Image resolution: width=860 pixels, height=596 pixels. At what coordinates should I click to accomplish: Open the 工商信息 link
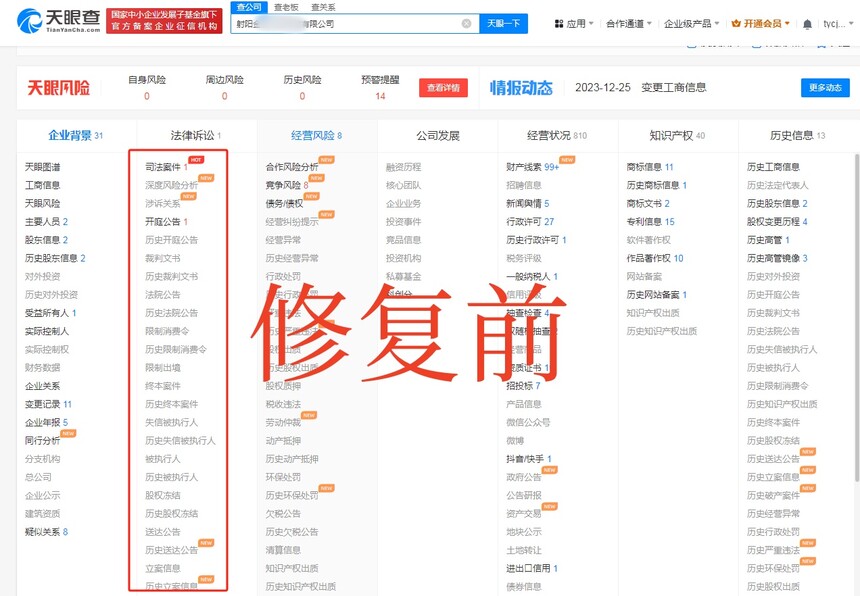click(43, 185)
